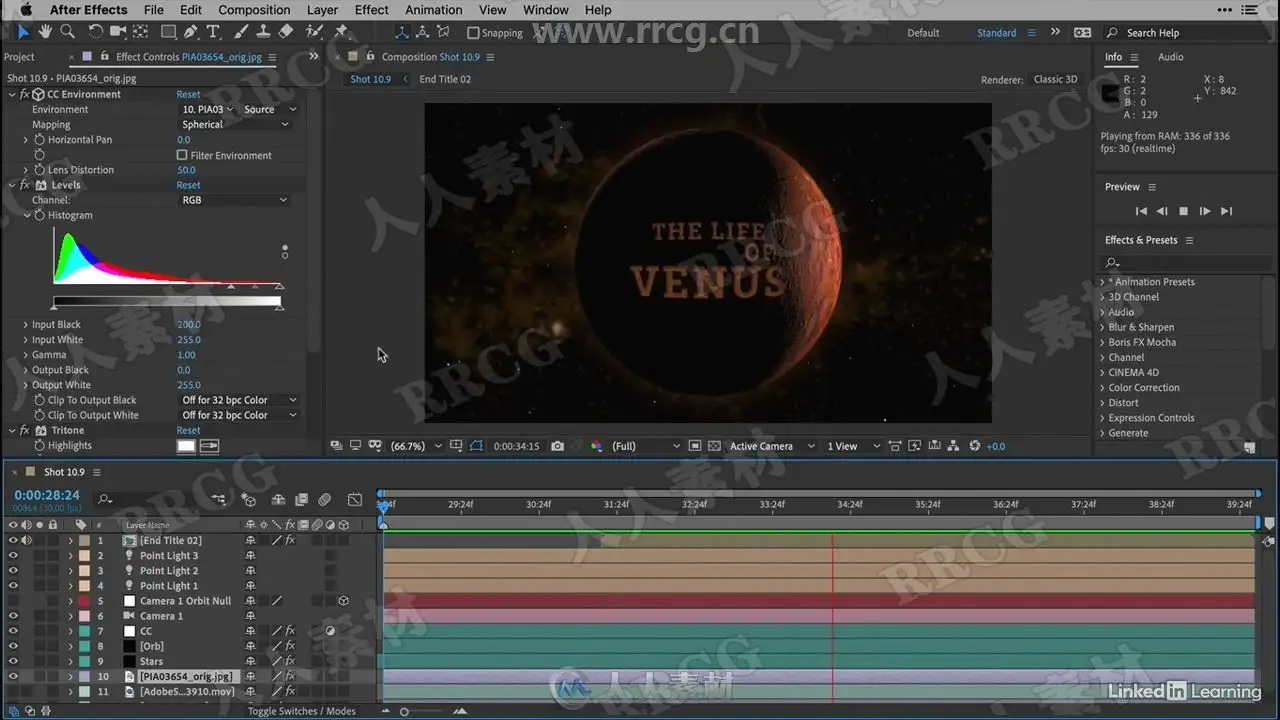Image resolution: width=1280 pixels, height=720 pixels.
Task: Reset the Levels effect
Action: (188, 185)
